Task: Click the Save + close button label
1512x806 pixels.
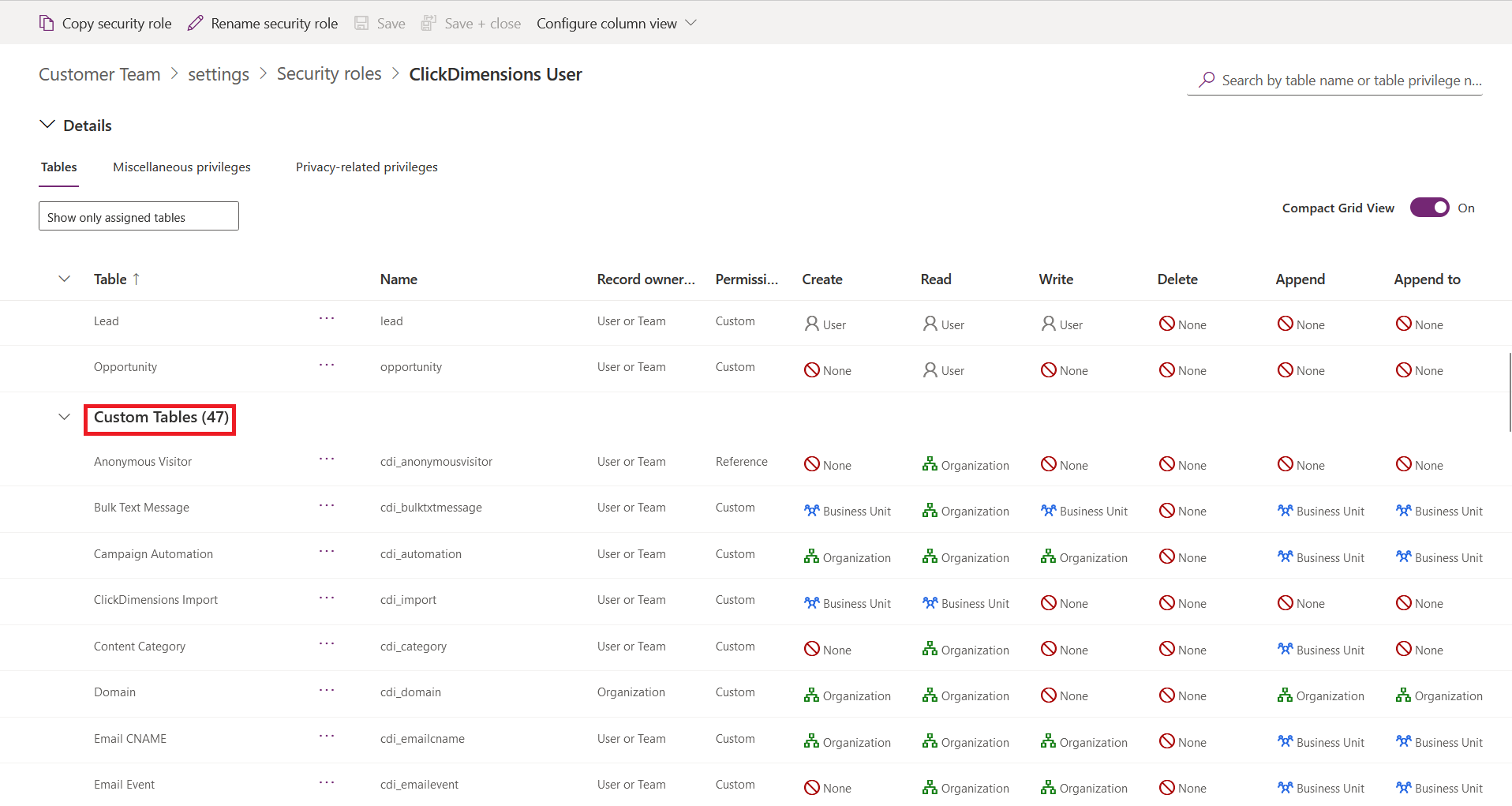Action: point(483,23)
